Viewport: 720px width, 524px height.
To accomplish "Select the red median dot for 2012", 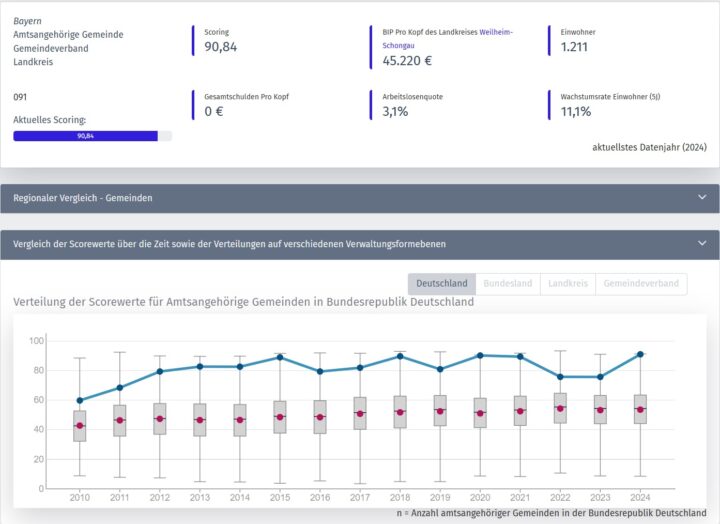I will [160, 419].
